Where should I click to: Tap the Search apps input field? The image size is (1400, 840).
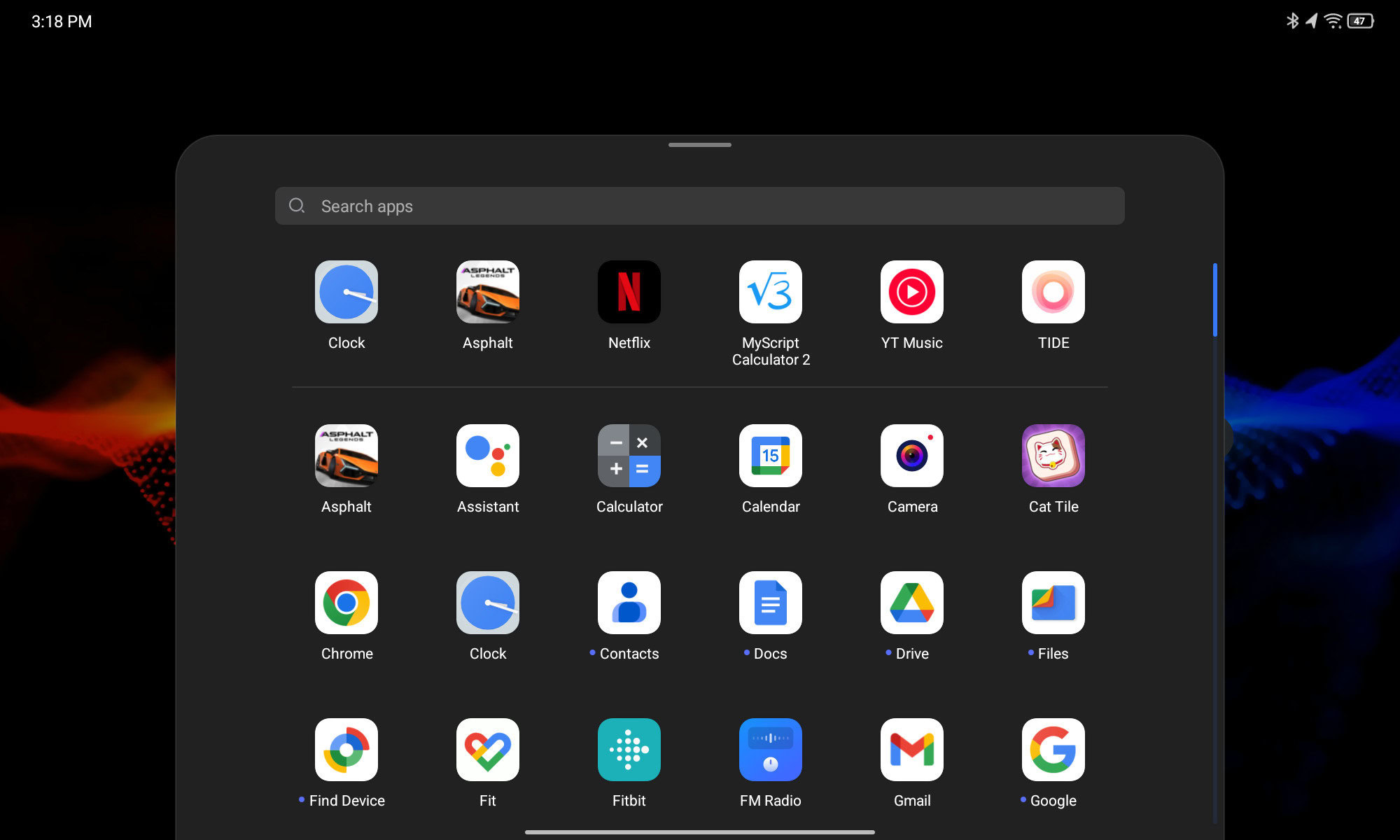[x=699, y=205]
